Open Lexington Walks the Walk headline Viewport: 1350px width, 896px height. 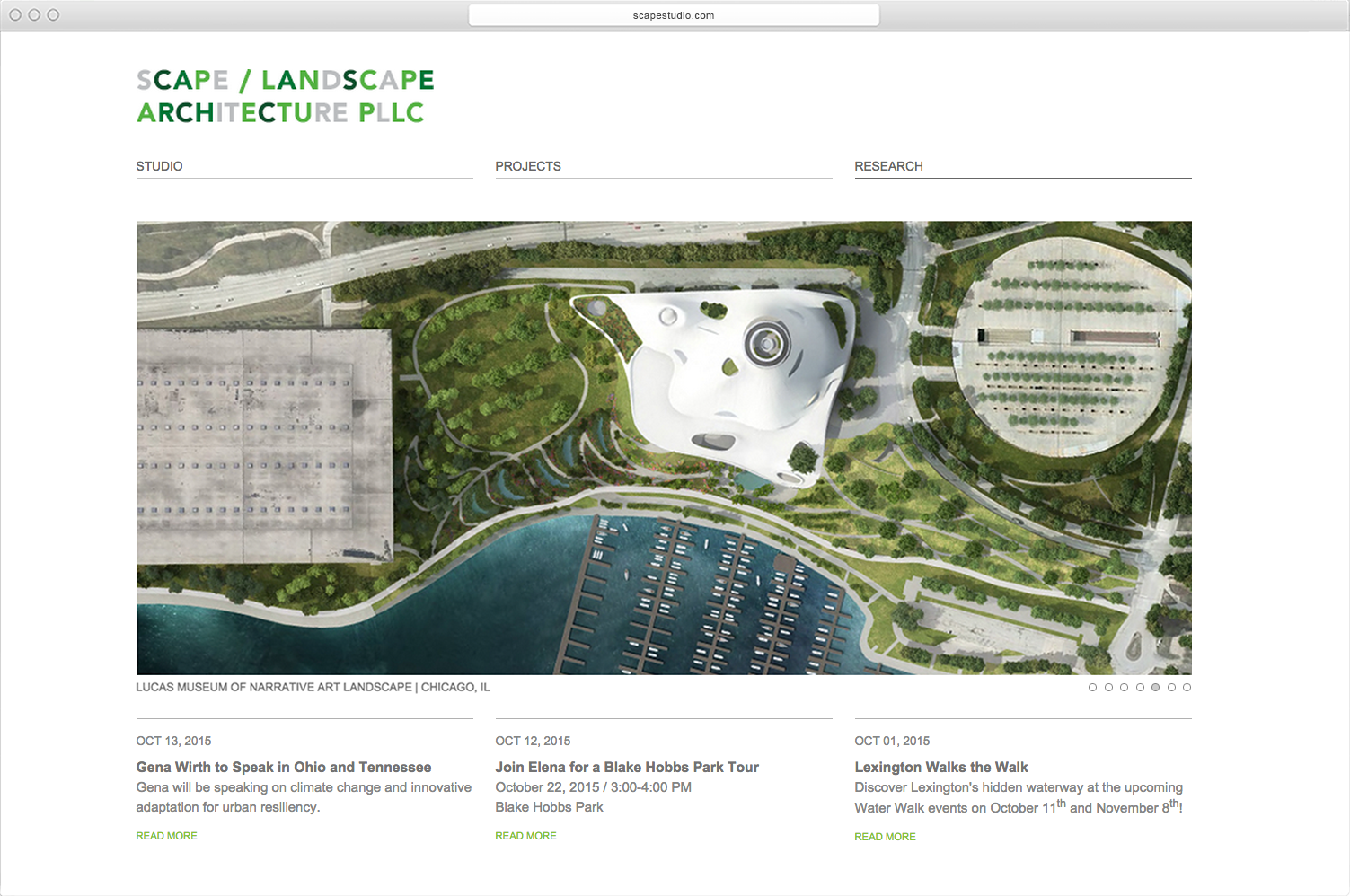click(941, 767)
